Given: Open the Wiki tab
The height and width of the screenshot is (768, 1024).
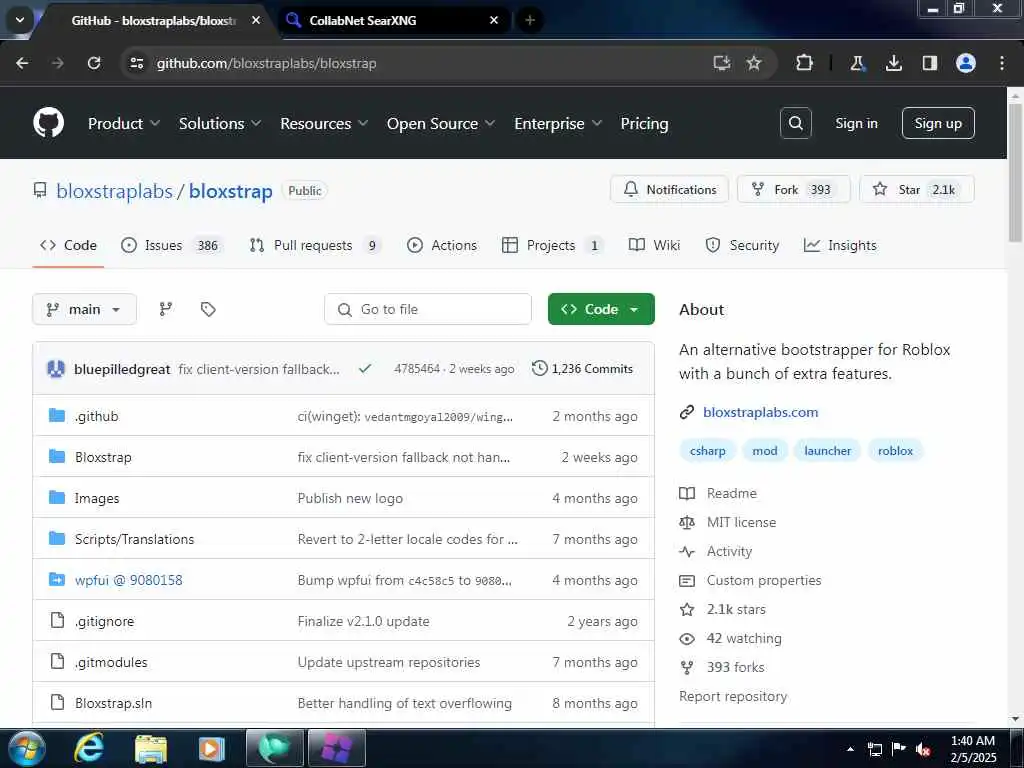Looking at the screenshot, I should point(654,246).
